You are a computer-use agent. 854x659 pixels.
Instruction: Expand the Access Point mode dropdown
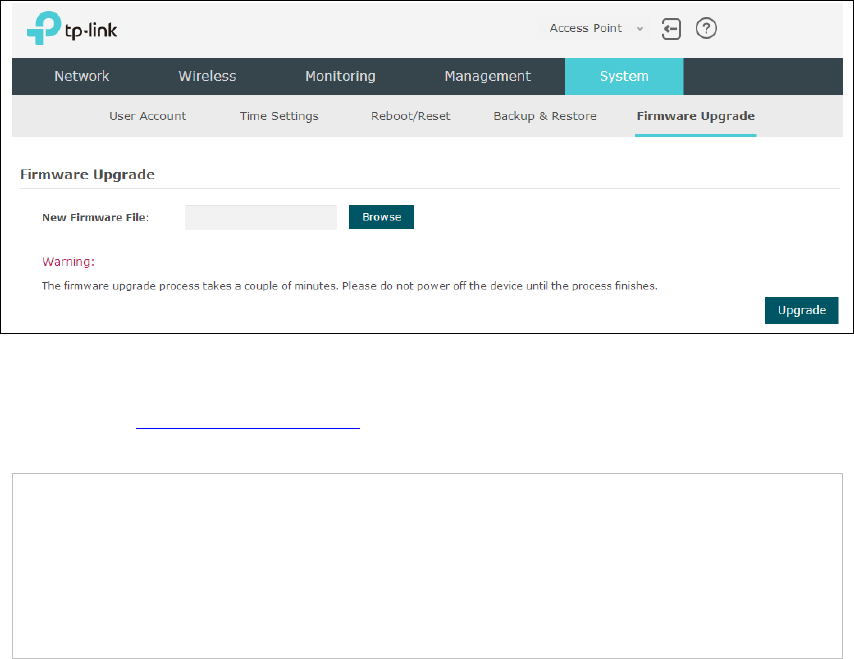(593, 28)
